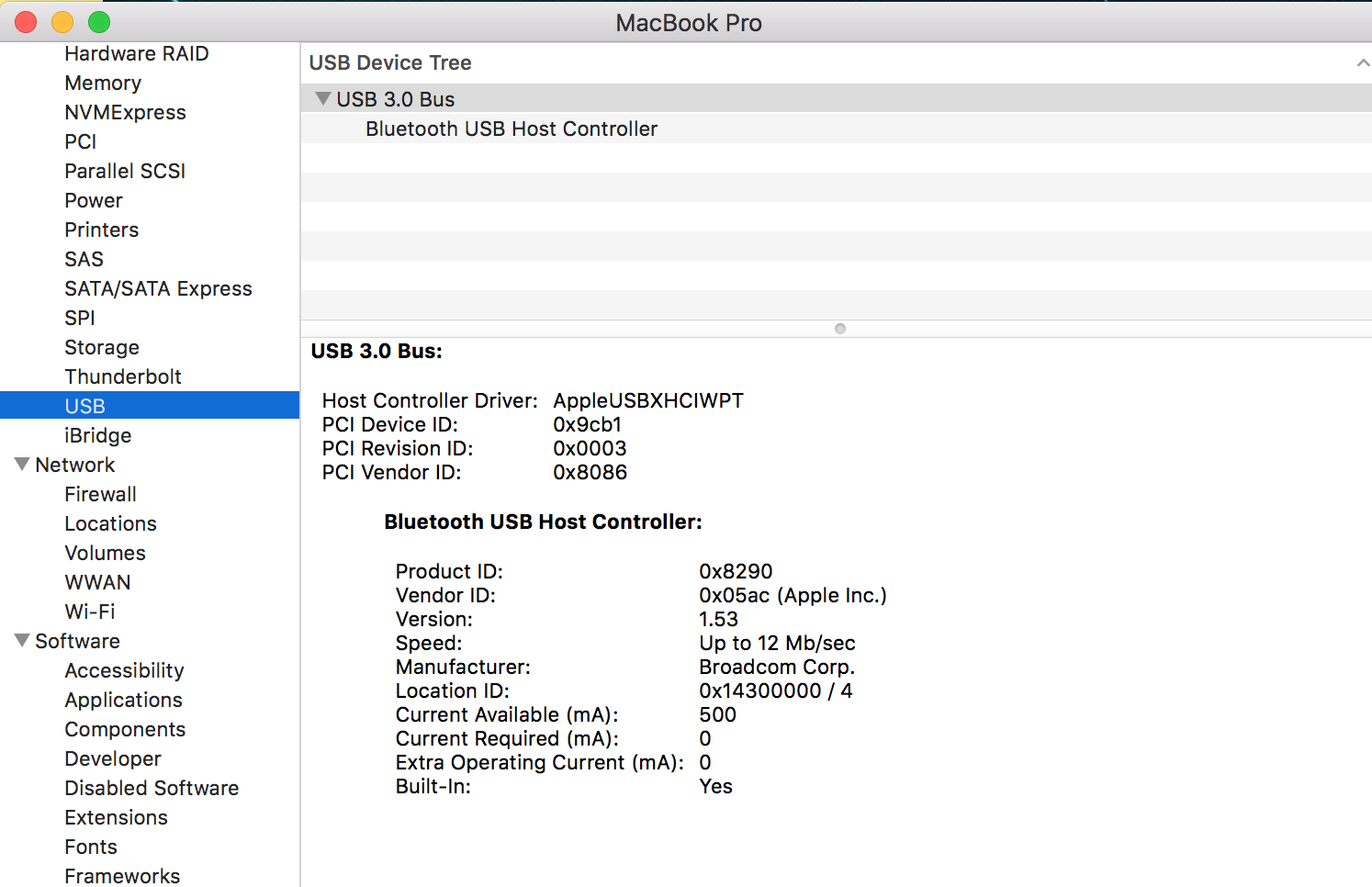Click the Version value 1.53
Screen dimensions: 1372x887
pos(718,619)
